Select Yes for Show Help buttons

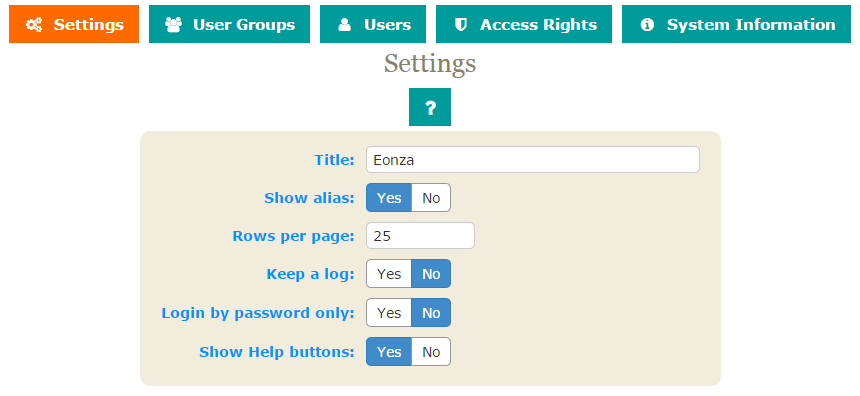389,352
